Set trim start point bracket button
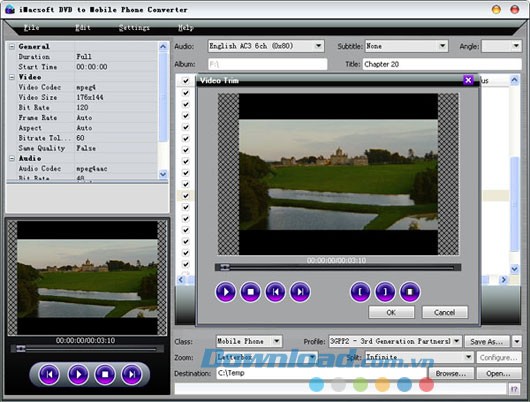This screenshot has width=530, height=402. (x=360, y=291)
